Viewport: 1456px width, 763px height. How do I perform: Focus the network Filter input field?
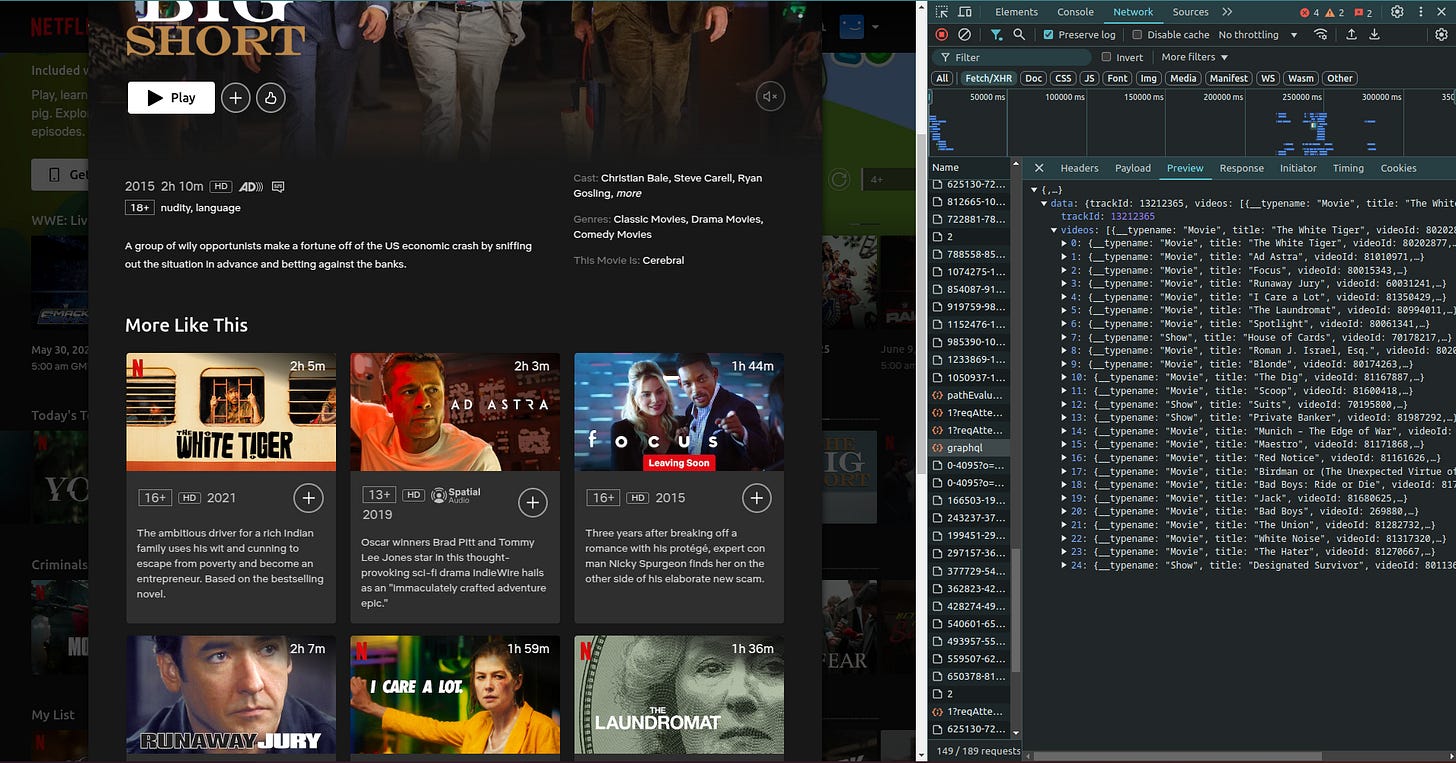pyautogui.click(x=1009, y=57)
